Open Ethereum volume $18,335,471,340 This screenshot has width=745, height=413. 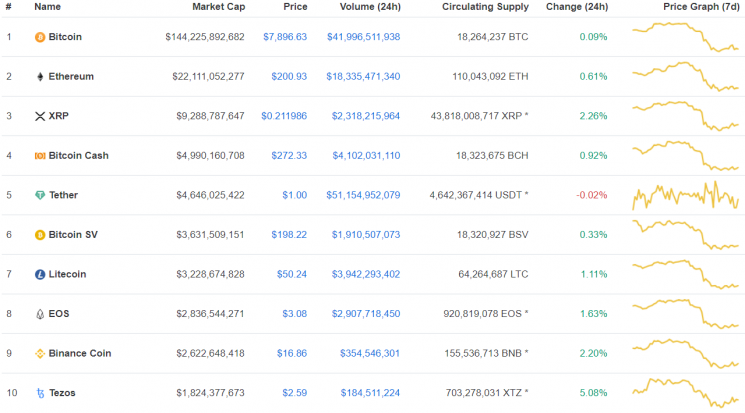[x=363, y=76]
